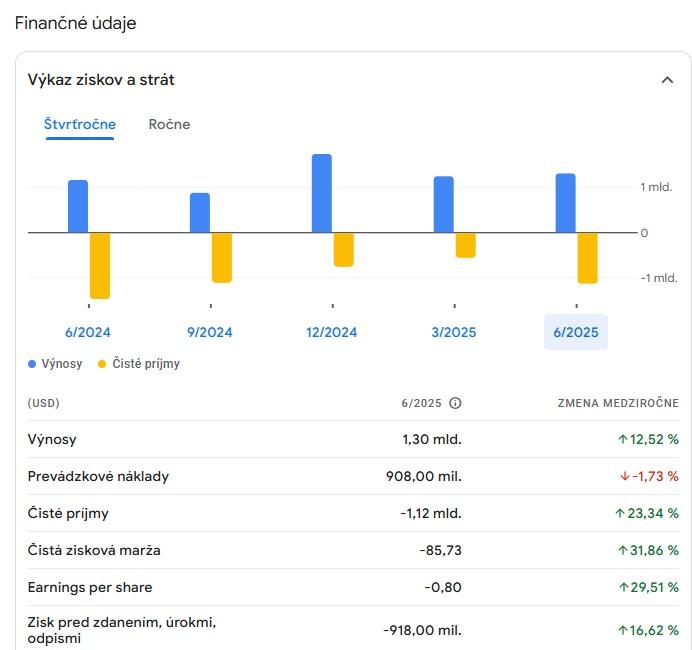Click the blue Výnosy legend dot
Image resolution: width=692 pixels, height=650 pixels.
32,364
